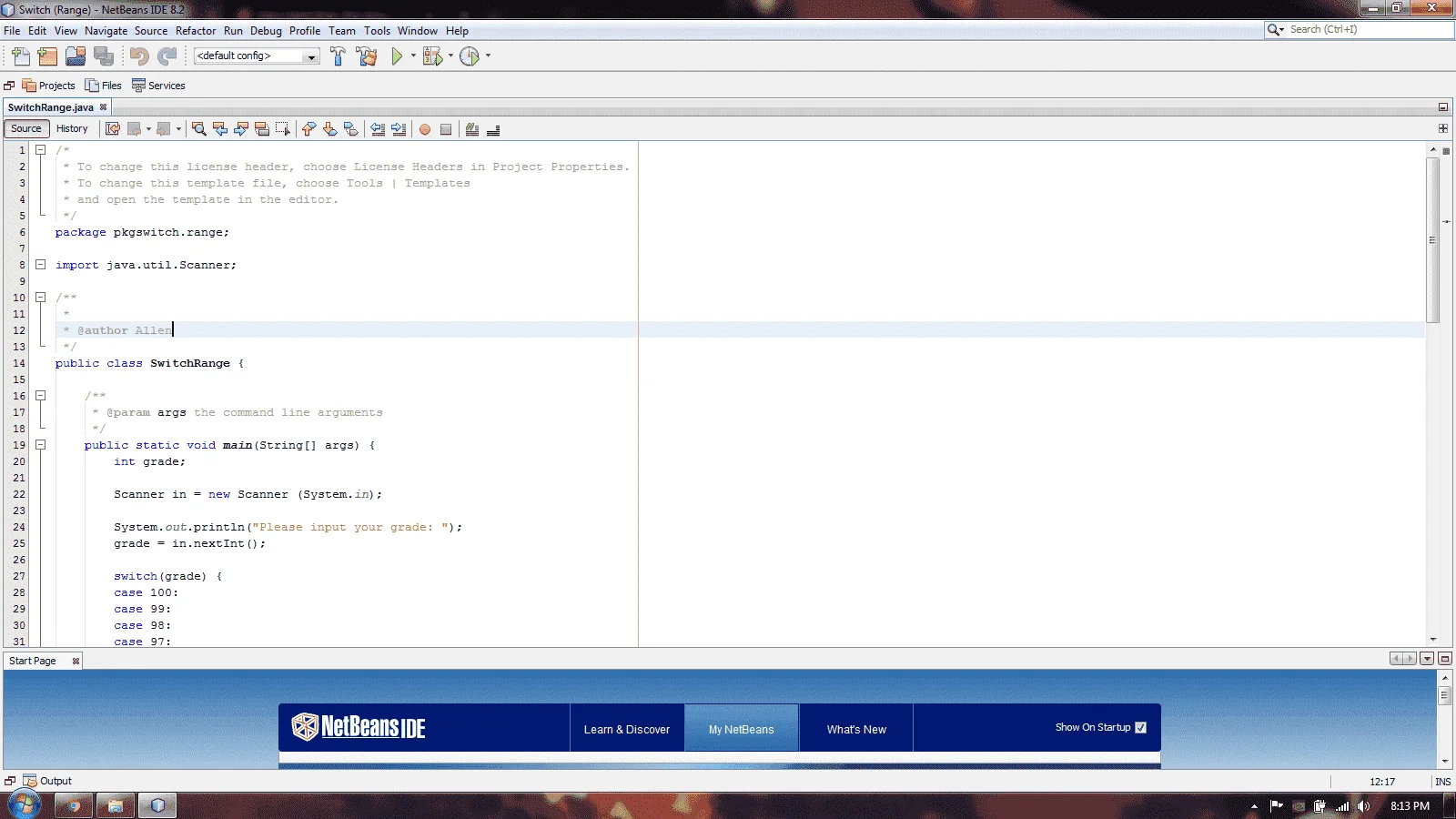Close the Start Page tab
The height and width of the screenshot is (819, 1456).
pos(76,662)
